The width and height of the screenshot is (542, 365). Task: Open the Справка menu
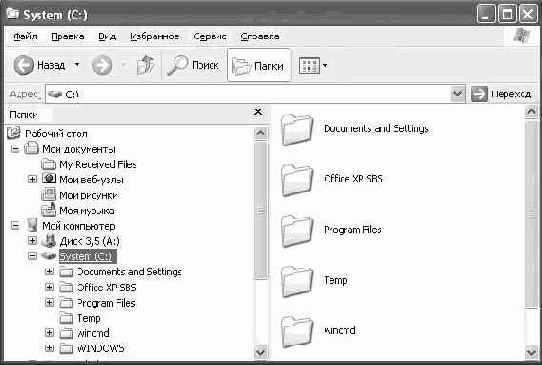point(260,36)
